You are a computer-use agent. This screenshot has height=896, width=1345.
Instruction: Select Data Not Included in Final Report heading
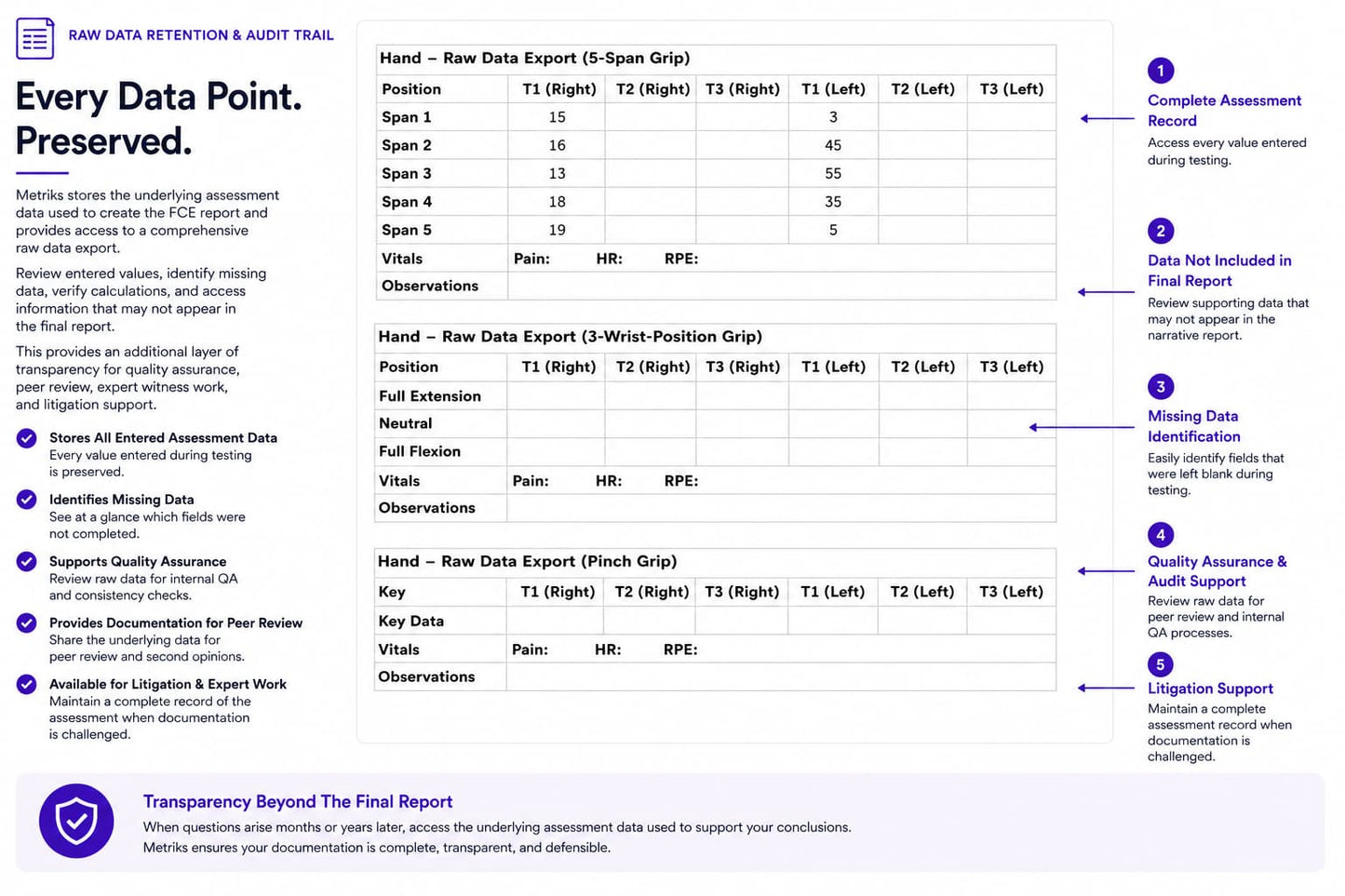pyautogui.click(x=1219, y=271)
